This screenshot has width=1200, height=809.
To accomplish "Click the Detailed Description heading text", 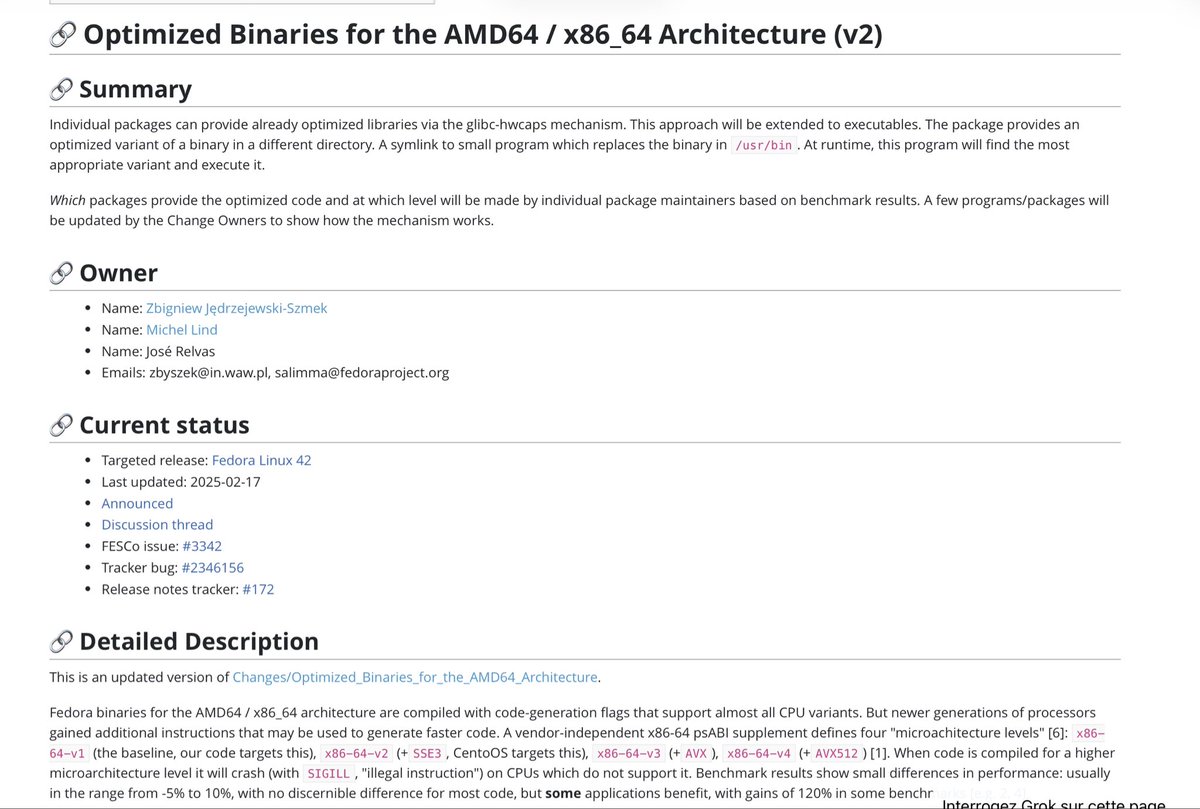I will pyautogui.click(x=199, y=641).
